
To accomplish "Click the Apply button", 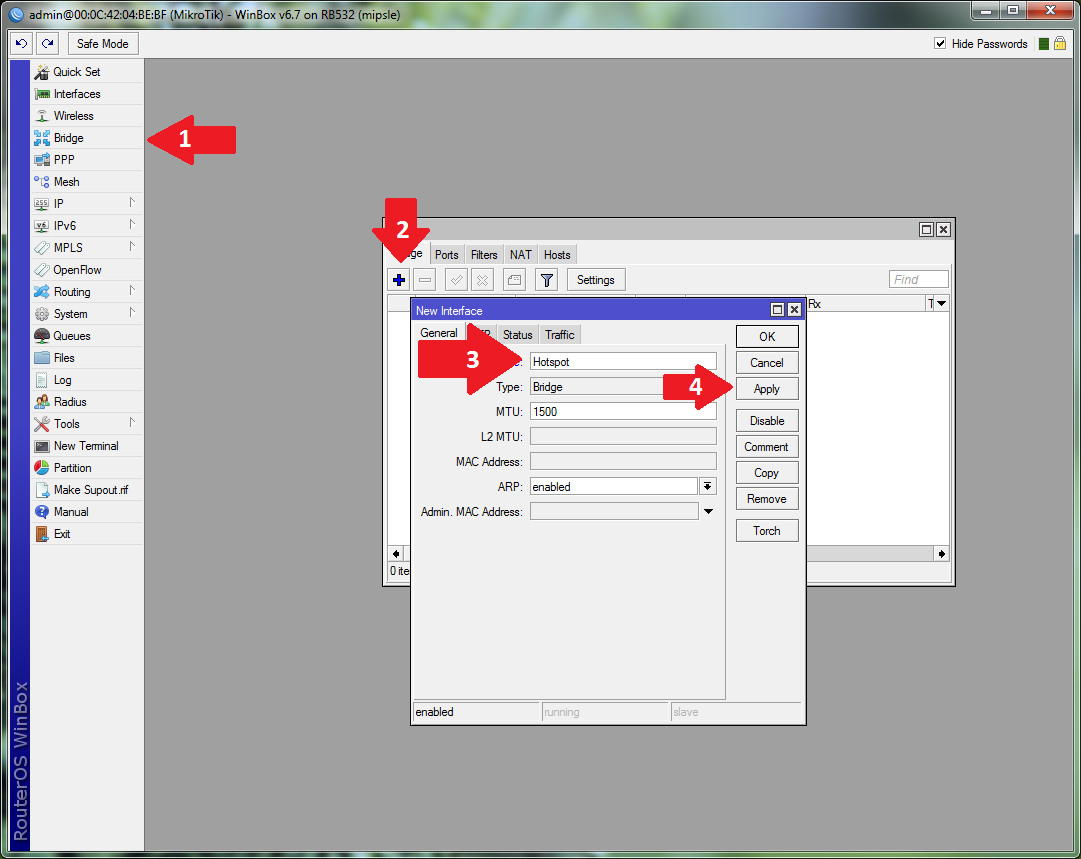I will (767, 389).
